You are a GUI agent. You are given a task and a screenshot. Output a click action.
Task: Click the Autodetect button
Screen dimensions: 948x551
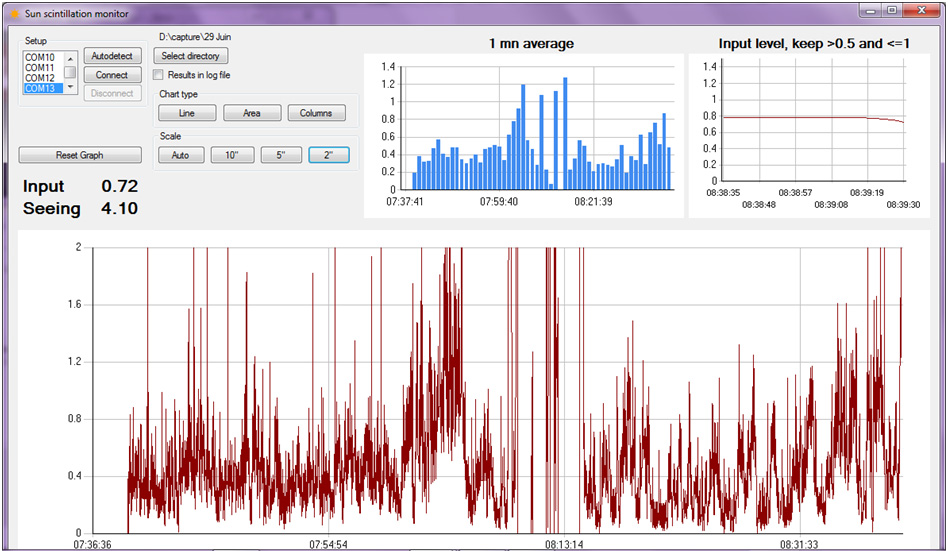(112, 56)
